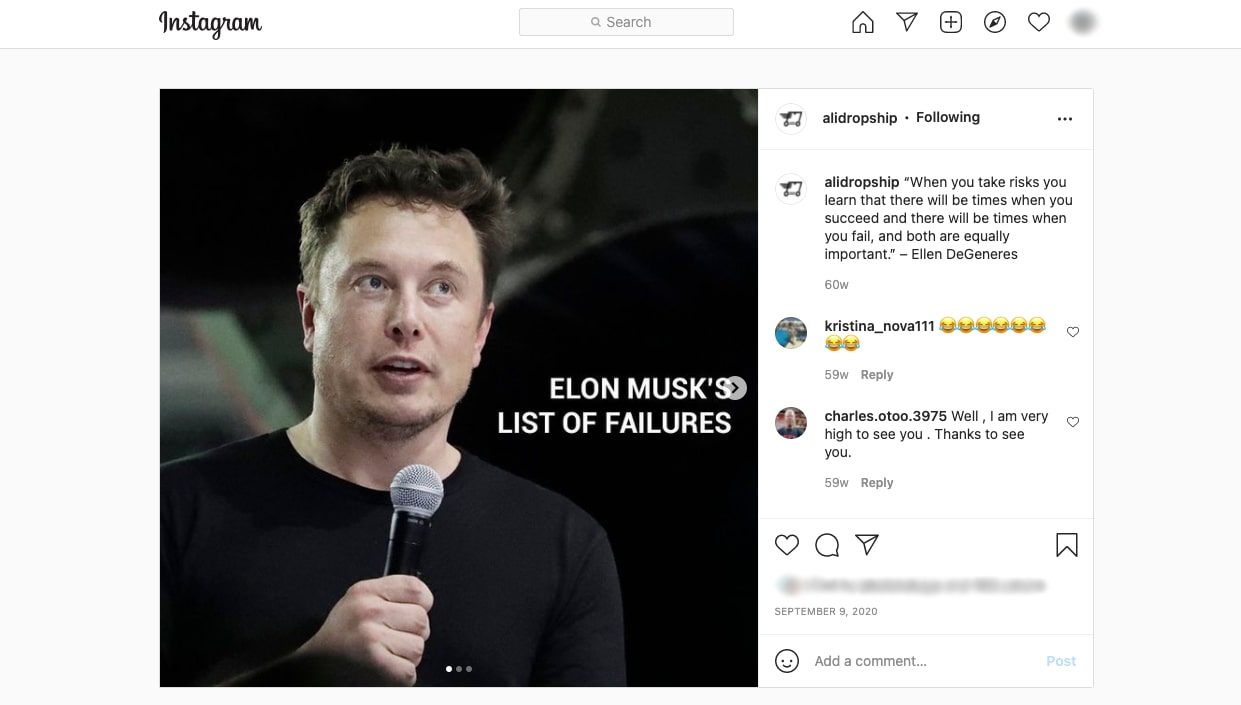
Task: Open activity feed heart icon in navbar
Action: [x=1038, y=22]
